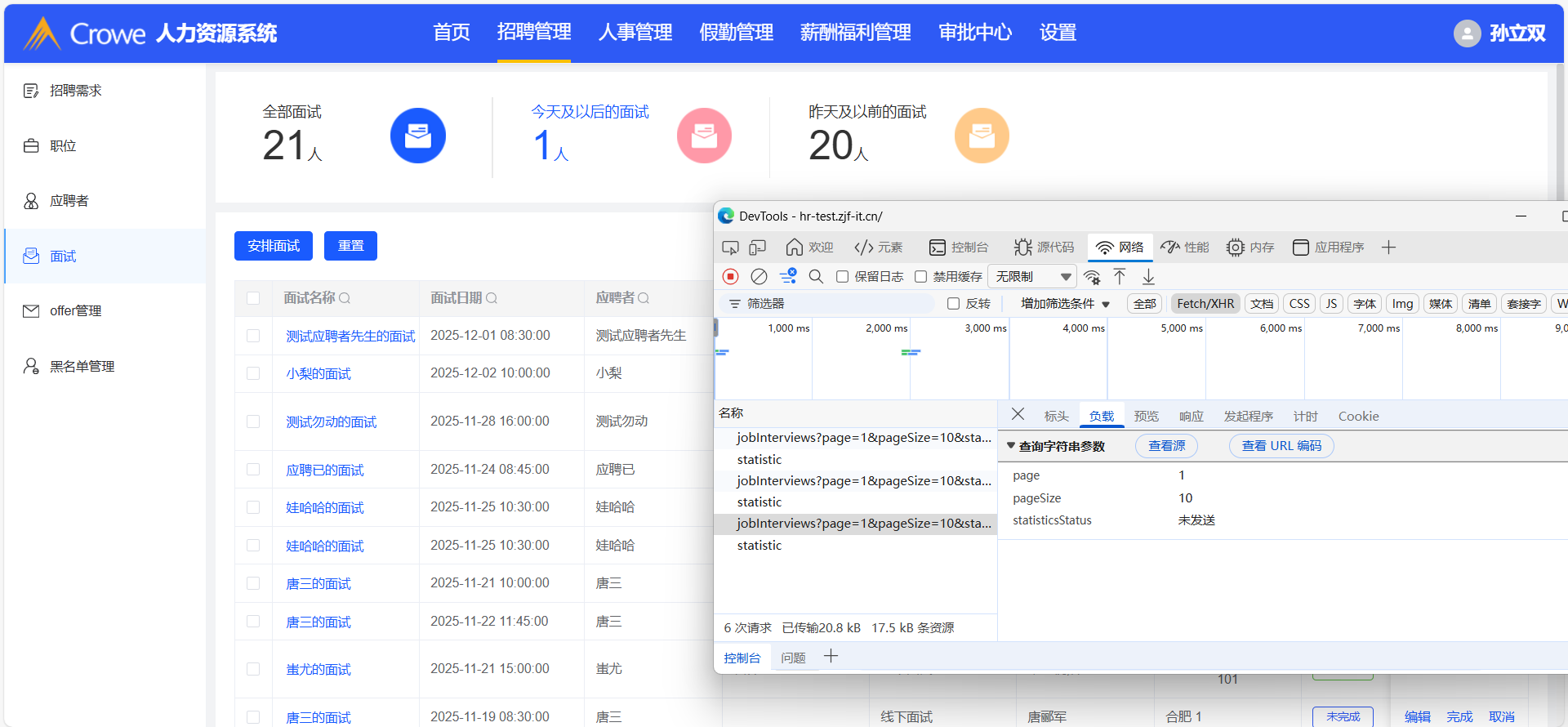Click the import HAR upload arrow icon
The height and width of the screenshot is (727, 1568).
pyautogui.click(x=1120, y=277)
